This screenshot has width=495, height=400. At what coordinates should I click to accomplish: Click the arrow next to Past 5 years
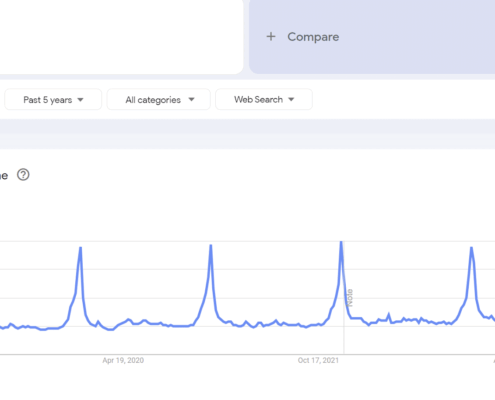click(x=80, y=100)
